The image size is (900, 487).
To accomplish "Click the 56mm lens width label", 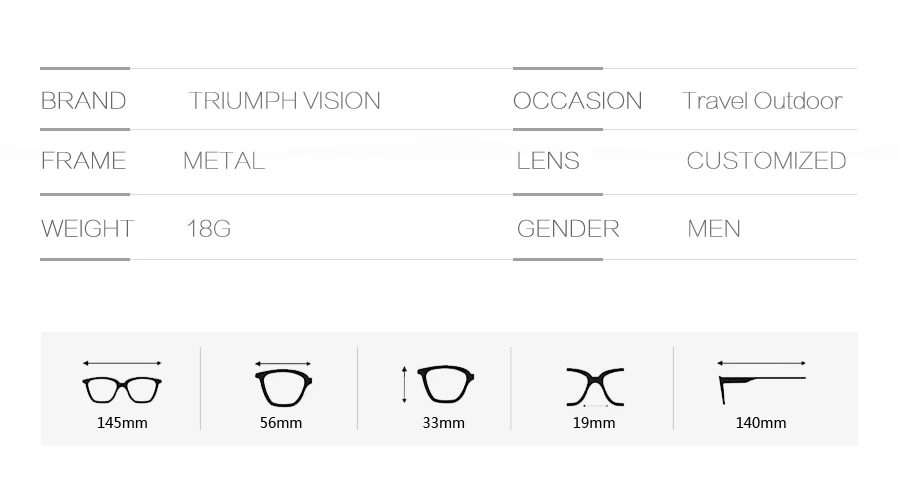I will tap(281, 423).
